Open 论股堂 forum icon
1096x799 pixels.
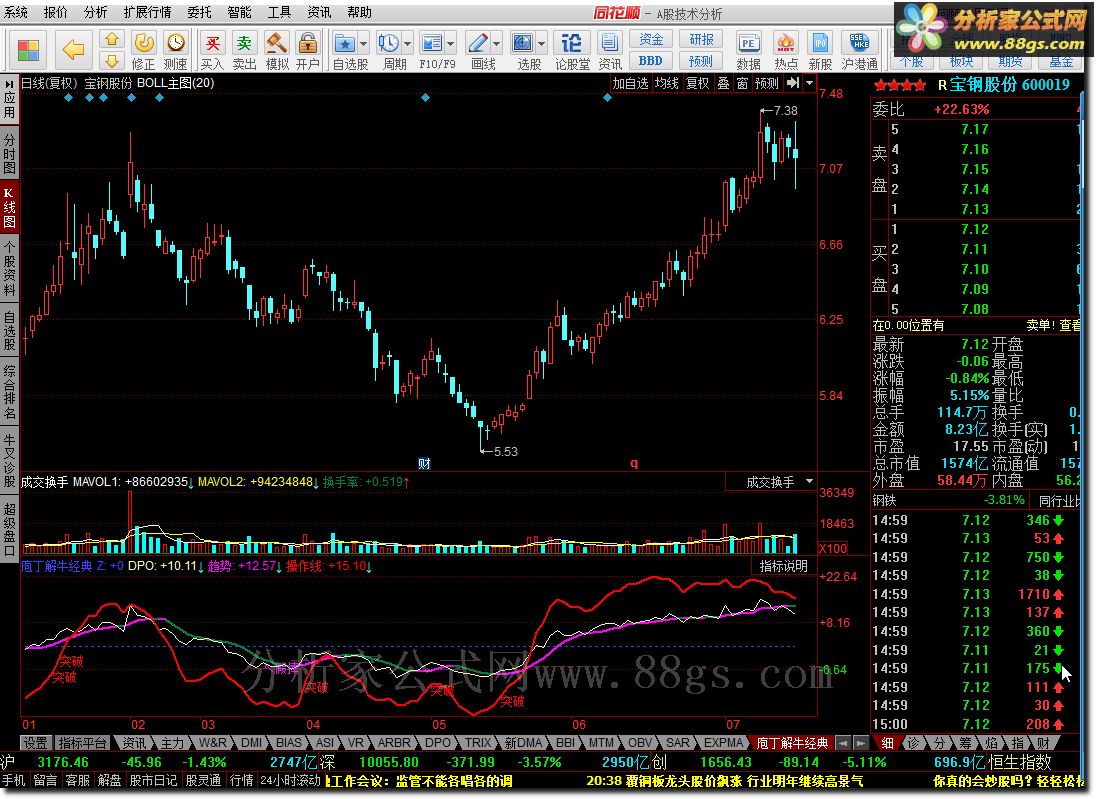(572, 50)
